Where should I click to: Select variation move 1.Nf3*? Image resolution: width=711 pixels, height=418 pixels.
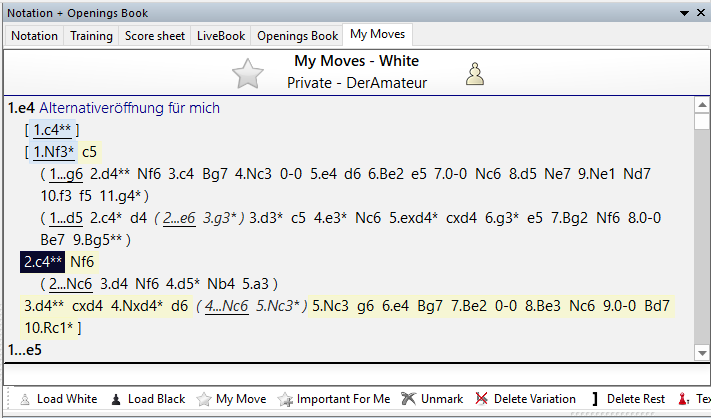pyautogui.click(x=54, y=152)
